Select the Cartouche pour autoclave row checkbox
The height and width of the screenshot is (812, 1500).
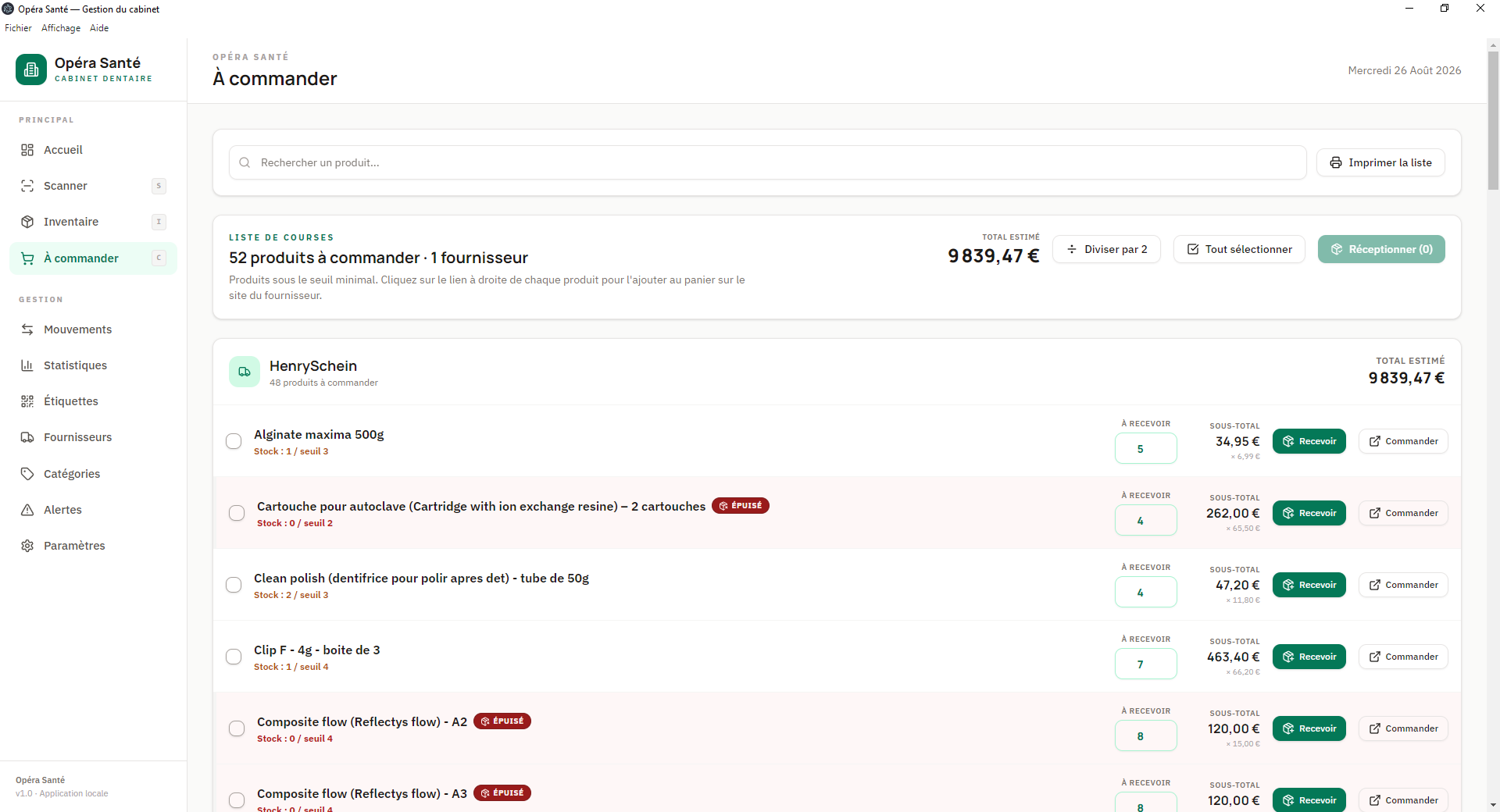(237, 513)
